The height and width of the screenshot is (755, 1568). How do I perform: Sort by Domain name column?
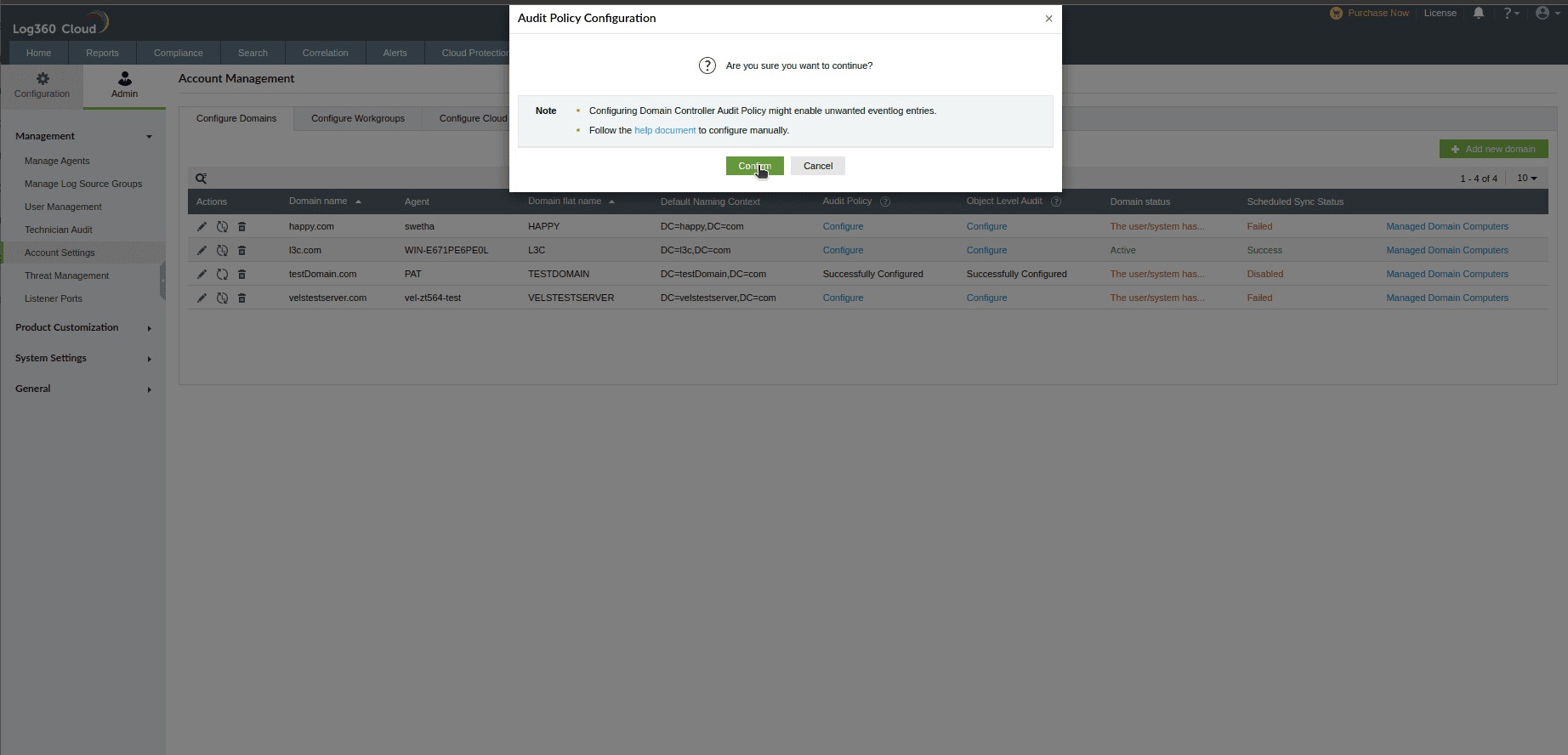325,202
